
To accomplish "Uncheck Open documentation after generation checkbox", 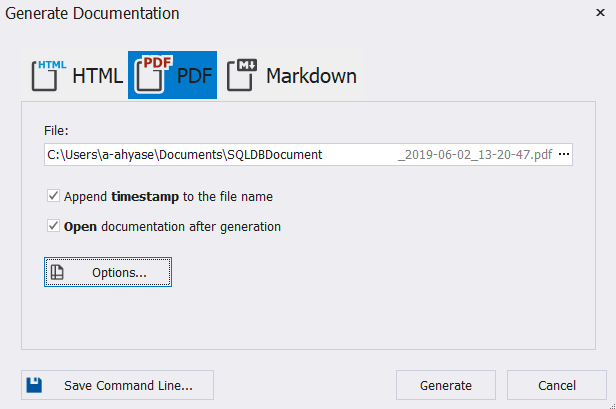I will [53, 226].
